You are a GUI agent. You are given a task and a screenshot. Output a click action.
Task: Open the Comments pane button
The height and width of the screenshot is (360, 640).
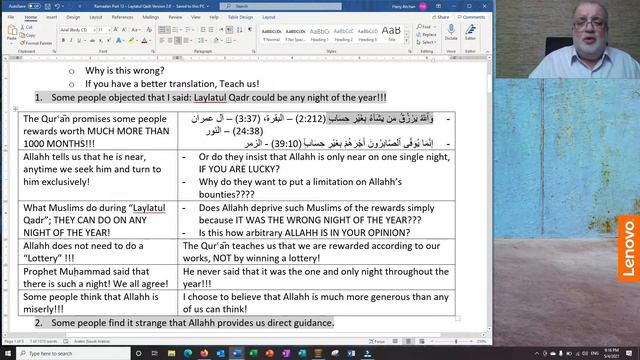tap(471, 17)
